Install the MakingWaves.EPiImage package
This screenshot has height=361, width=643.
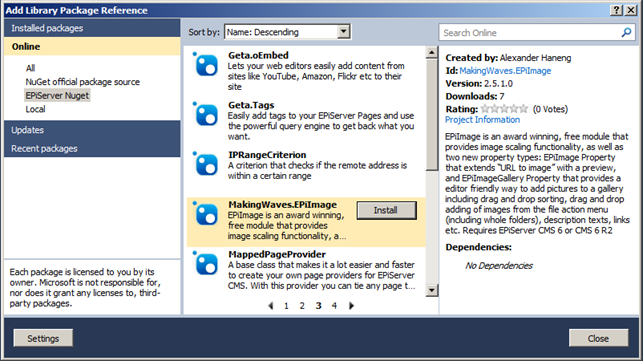[x=386, y=210]
